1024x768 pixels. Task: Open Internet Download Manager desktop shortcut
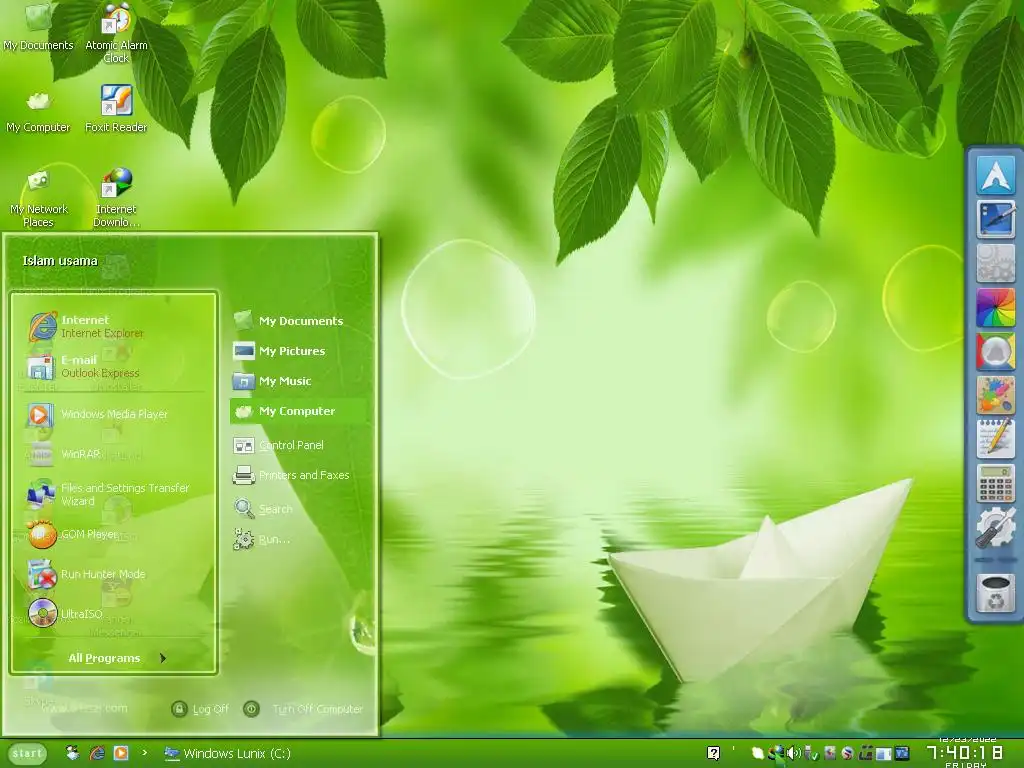point(116,197)
